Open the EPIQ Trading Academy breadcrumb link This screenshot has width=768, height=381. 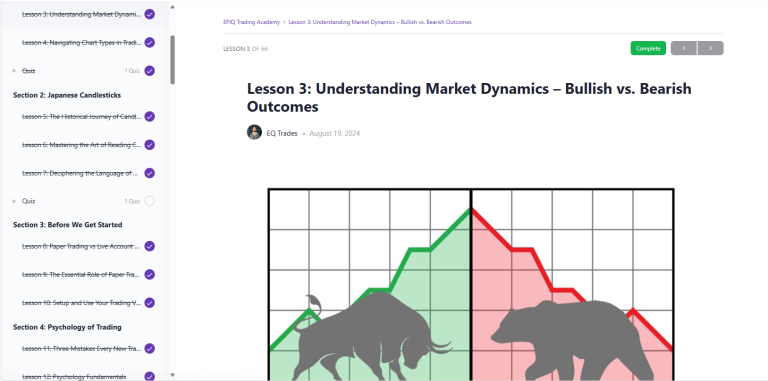(x=251, y=22)
